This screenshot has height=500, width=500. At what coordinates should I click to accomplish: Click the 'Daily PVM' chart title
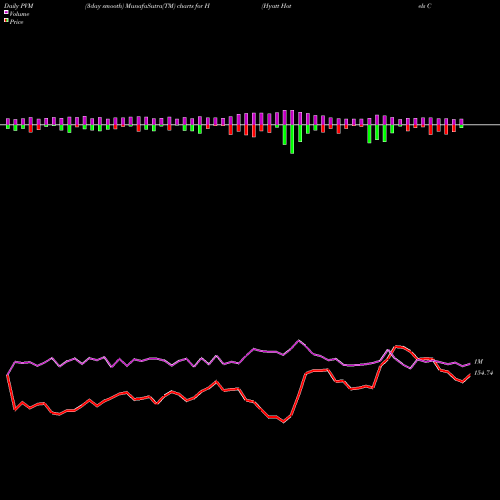click(x=20, y=6)
